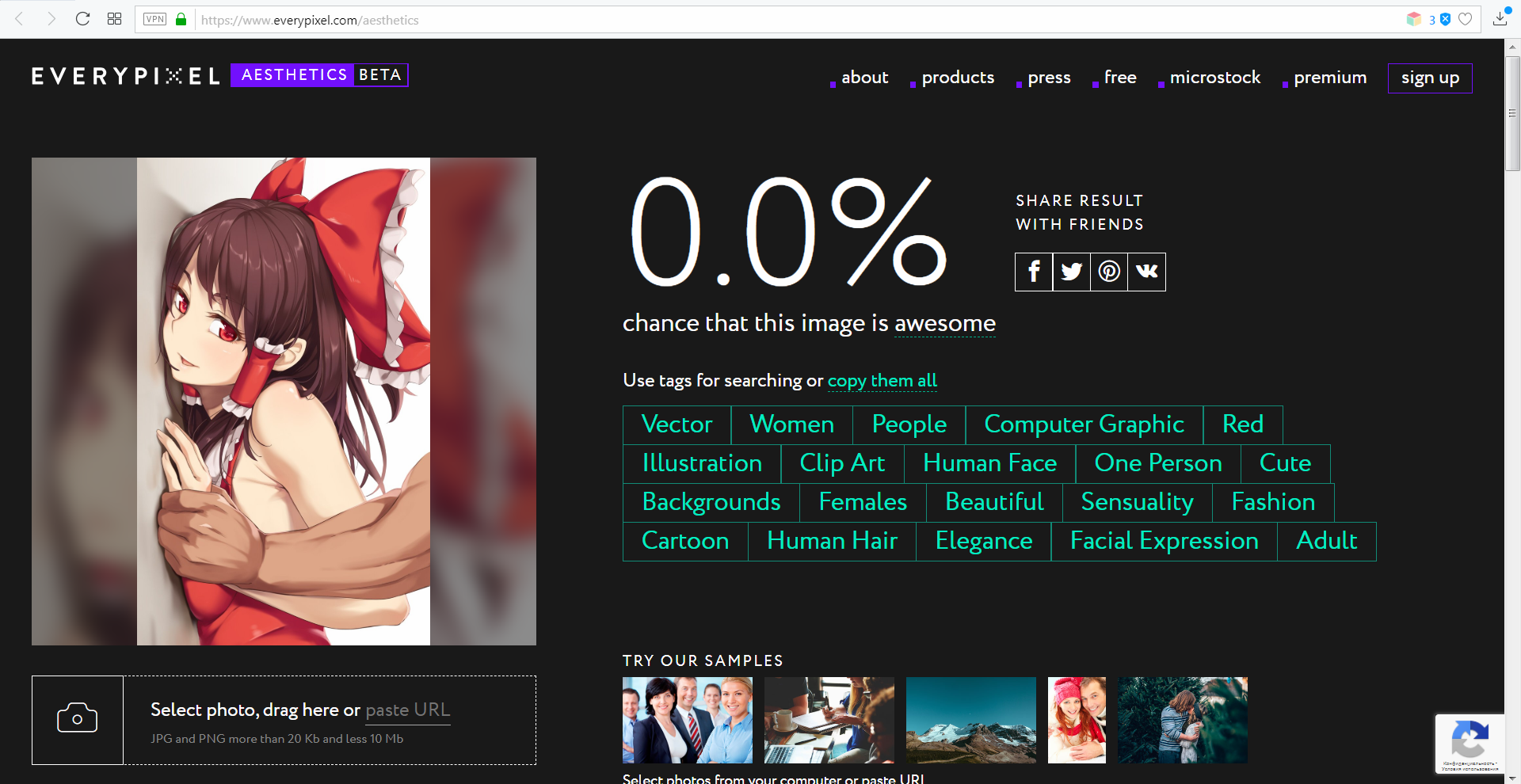
Task: Select the Fashion tag
Action: pyautogui.click(x=1274, y=502)
